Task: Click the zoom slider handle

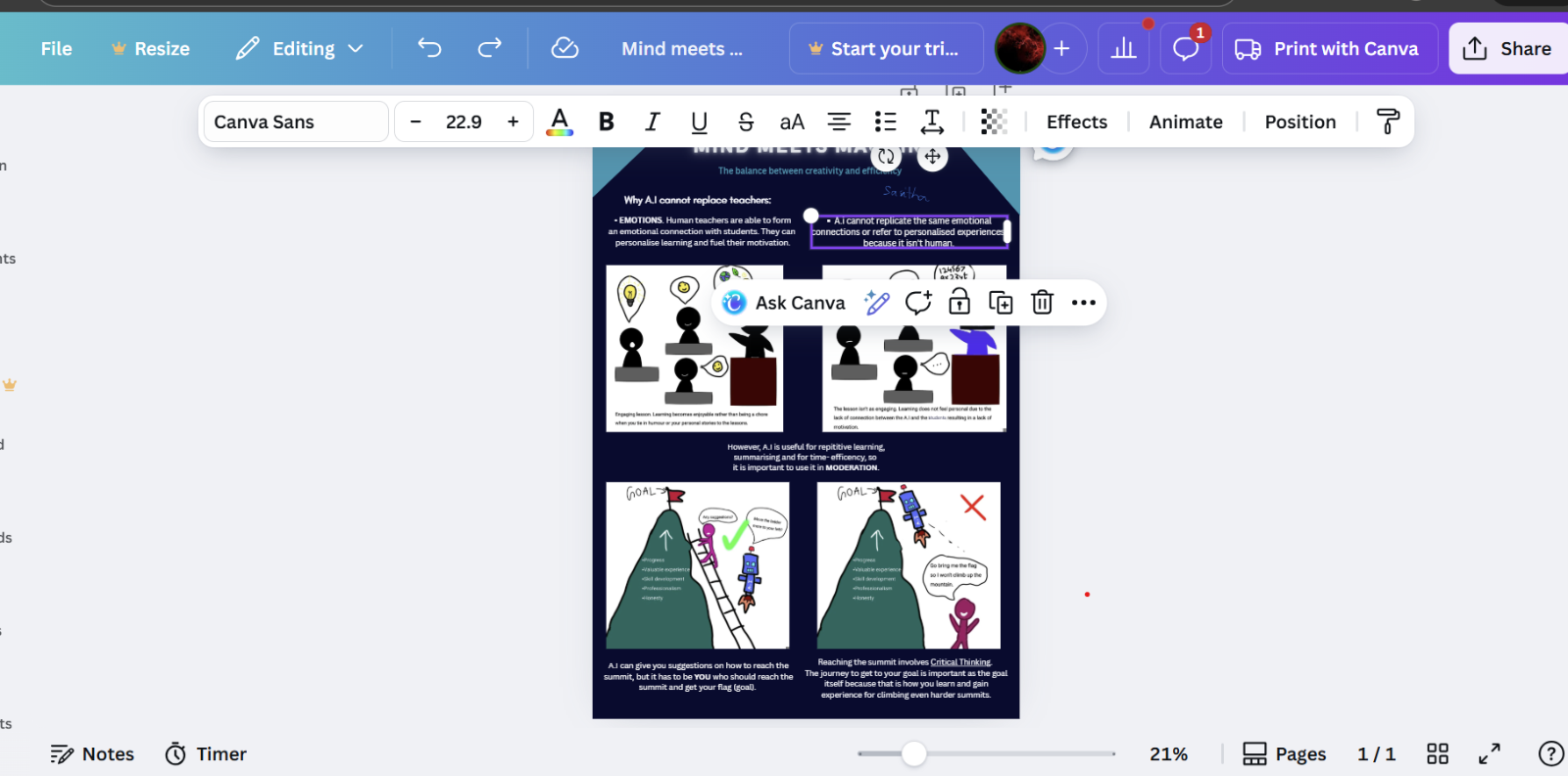Action: point(913,753)
